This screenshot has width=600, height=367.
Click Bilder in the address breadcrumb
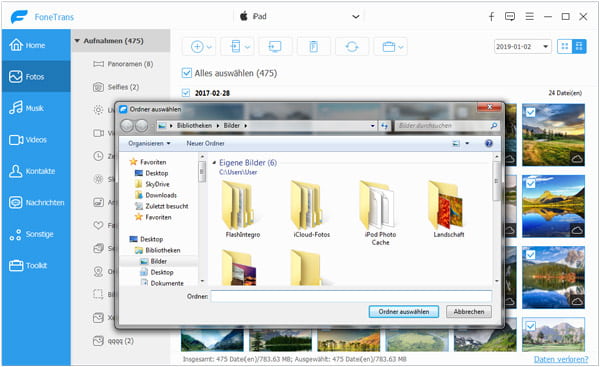point(232,126)
